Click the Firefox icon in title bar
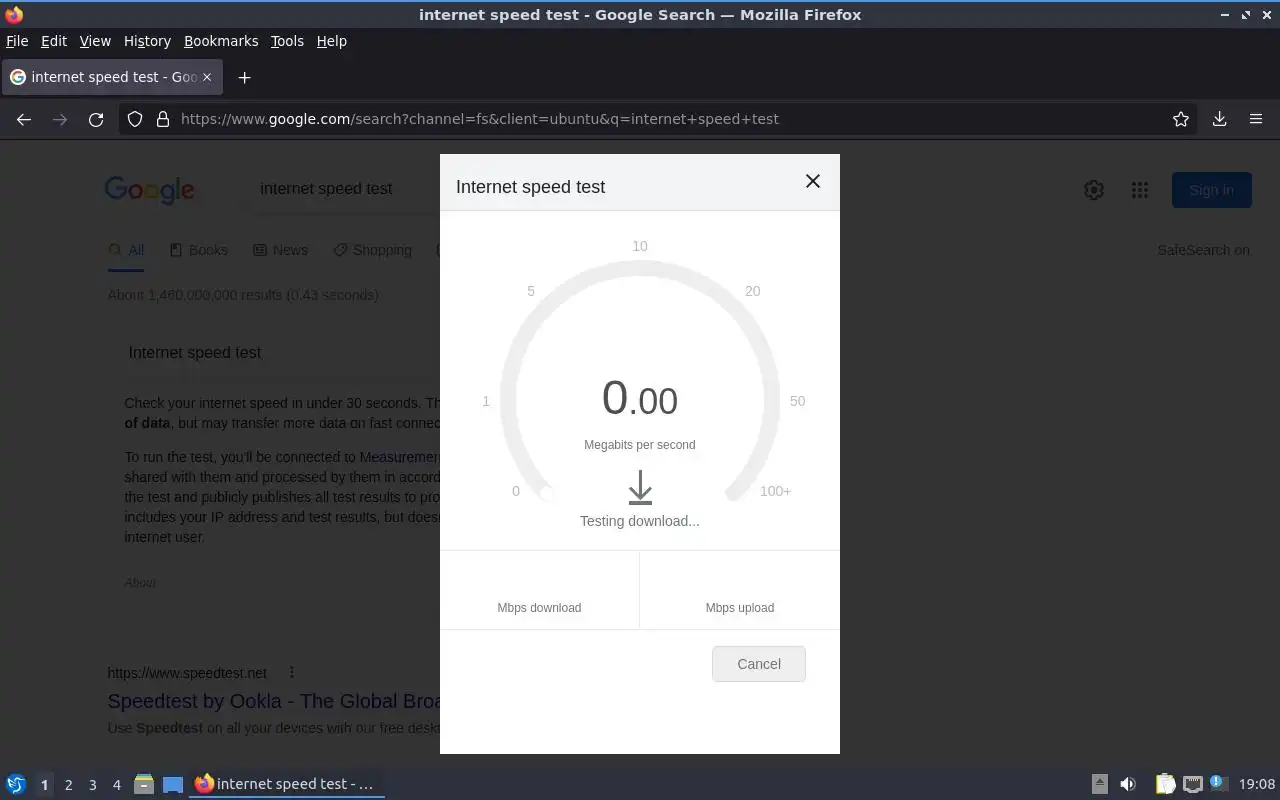 point(14,14)
